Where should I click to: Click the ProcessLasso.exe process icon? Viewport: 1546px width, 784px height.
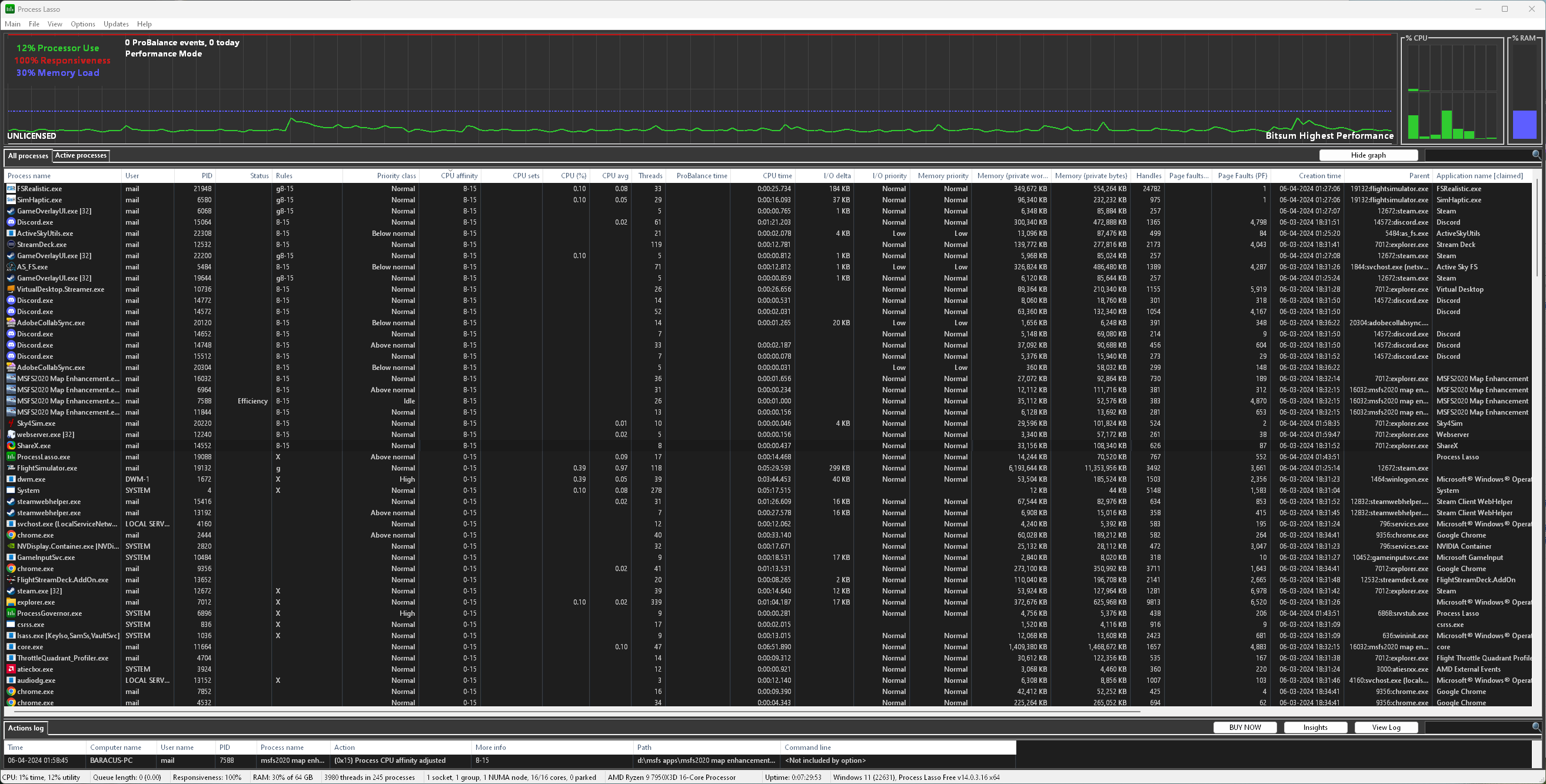[x=11, y=457]
